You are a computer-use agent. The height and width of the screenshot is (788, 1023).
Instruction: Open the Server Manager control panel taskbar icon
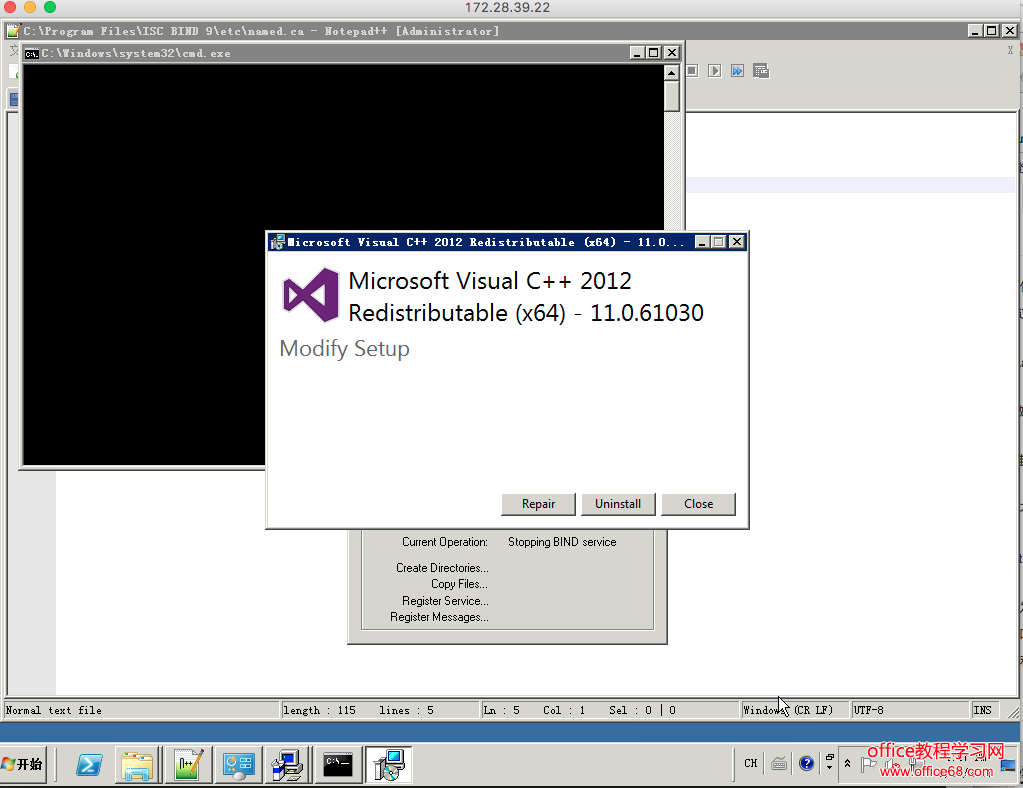(x=238, y=765)
